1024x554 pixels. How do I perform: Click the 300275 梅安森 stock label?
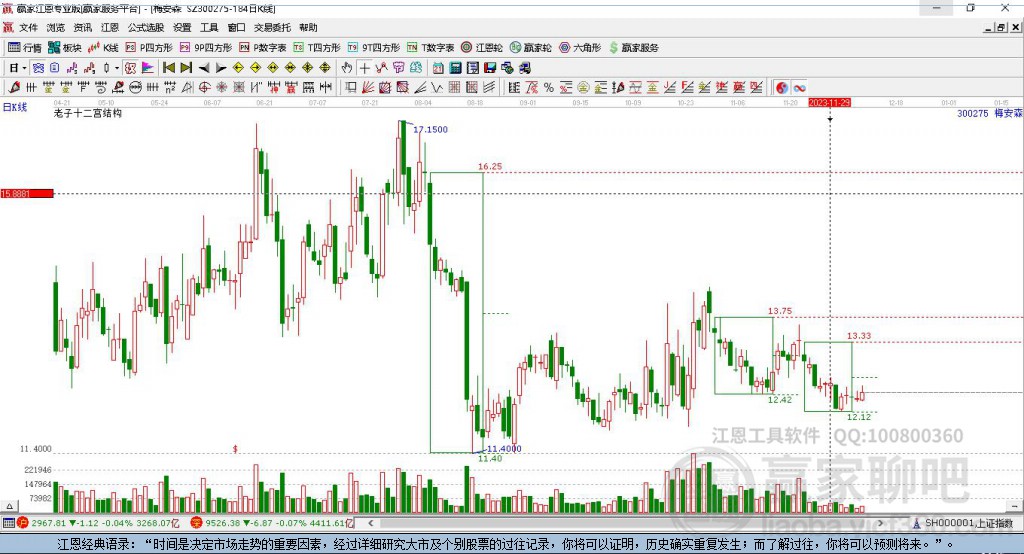coord(989,114)
